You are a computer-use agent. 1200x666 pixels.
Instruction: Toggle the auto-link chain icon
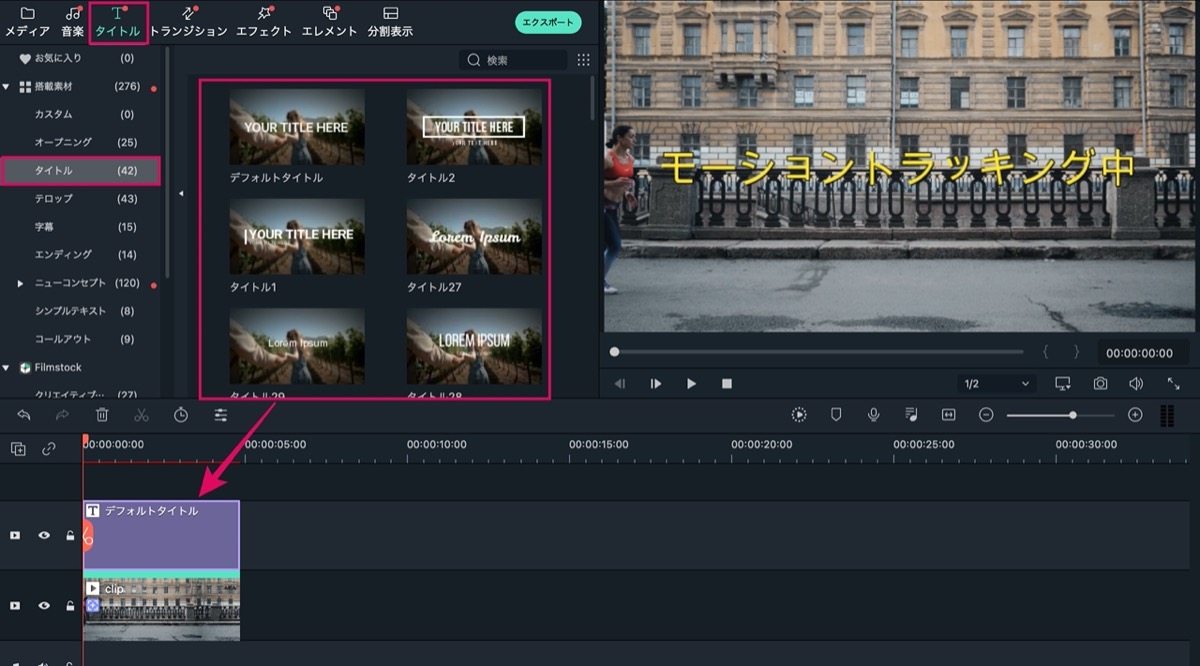tap(48, 449)
